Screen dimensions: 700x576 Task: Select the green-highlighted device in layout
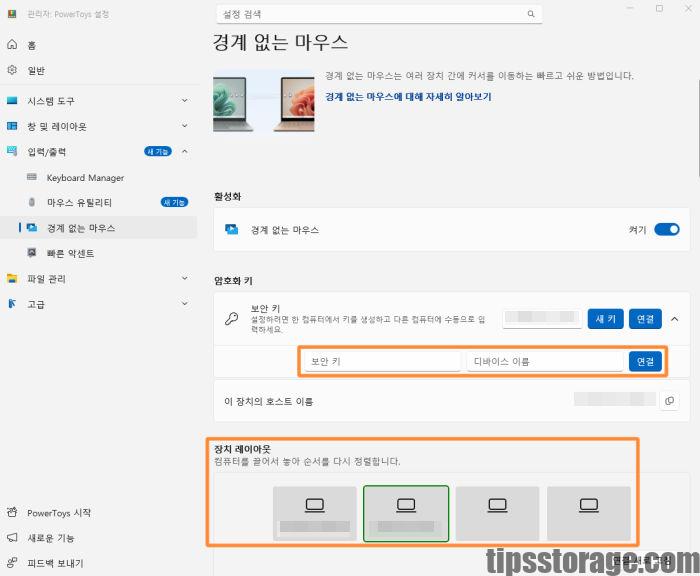coord(406,513)
